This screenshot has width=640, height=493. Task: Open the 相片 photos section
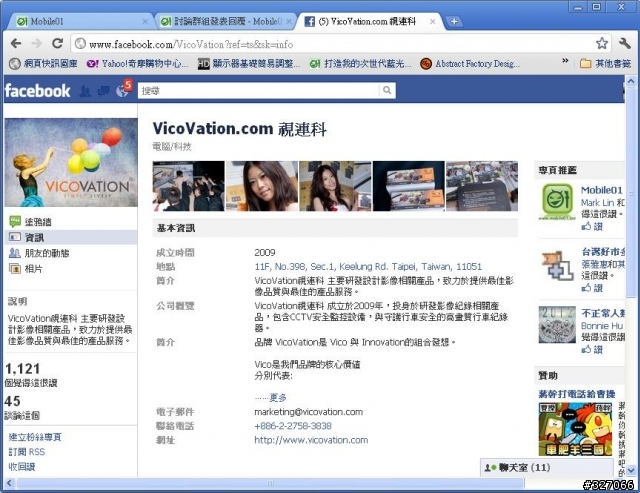coord(26,269)
